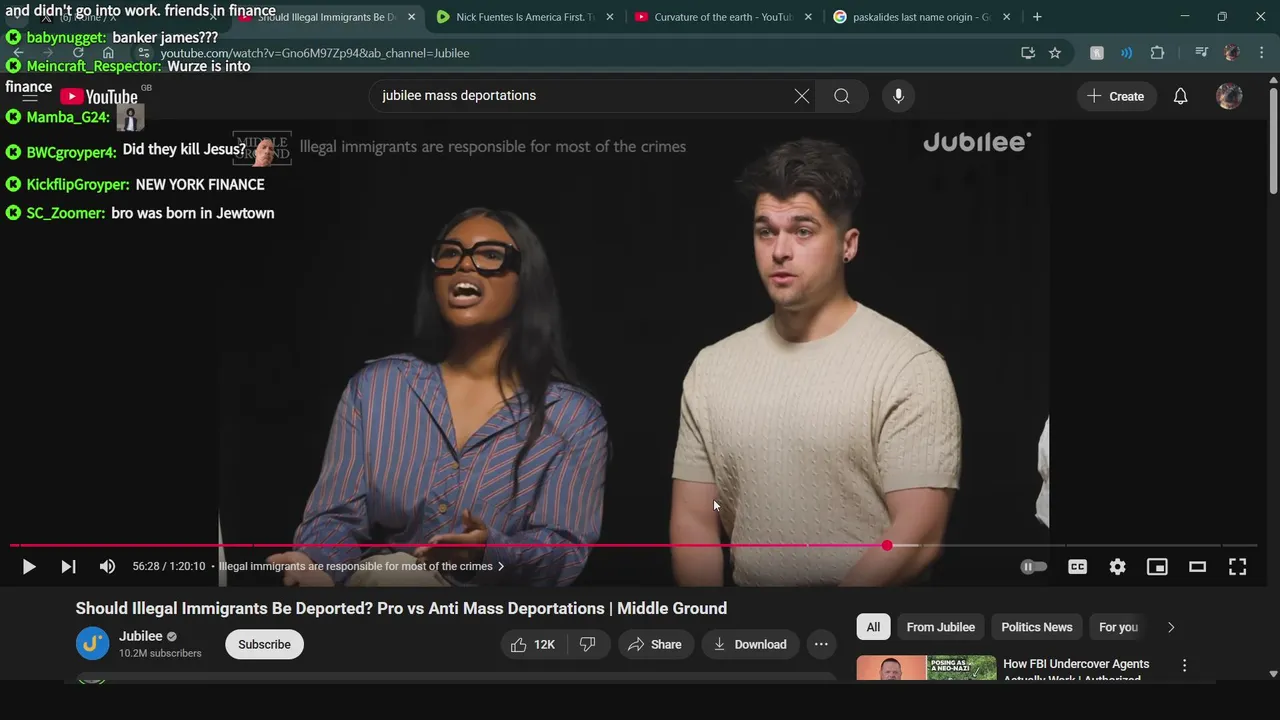Select the 'For you' filter chip

(1118, 627)
